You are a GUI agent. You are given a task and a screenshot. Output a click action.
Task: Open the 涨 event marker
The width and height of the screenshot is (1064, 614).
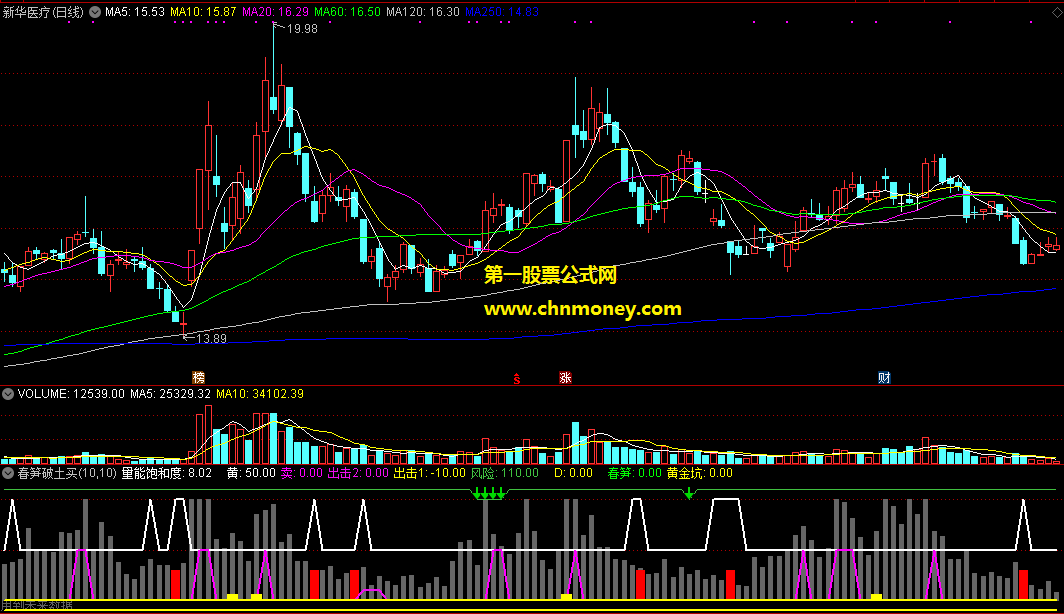pos(565,377)
